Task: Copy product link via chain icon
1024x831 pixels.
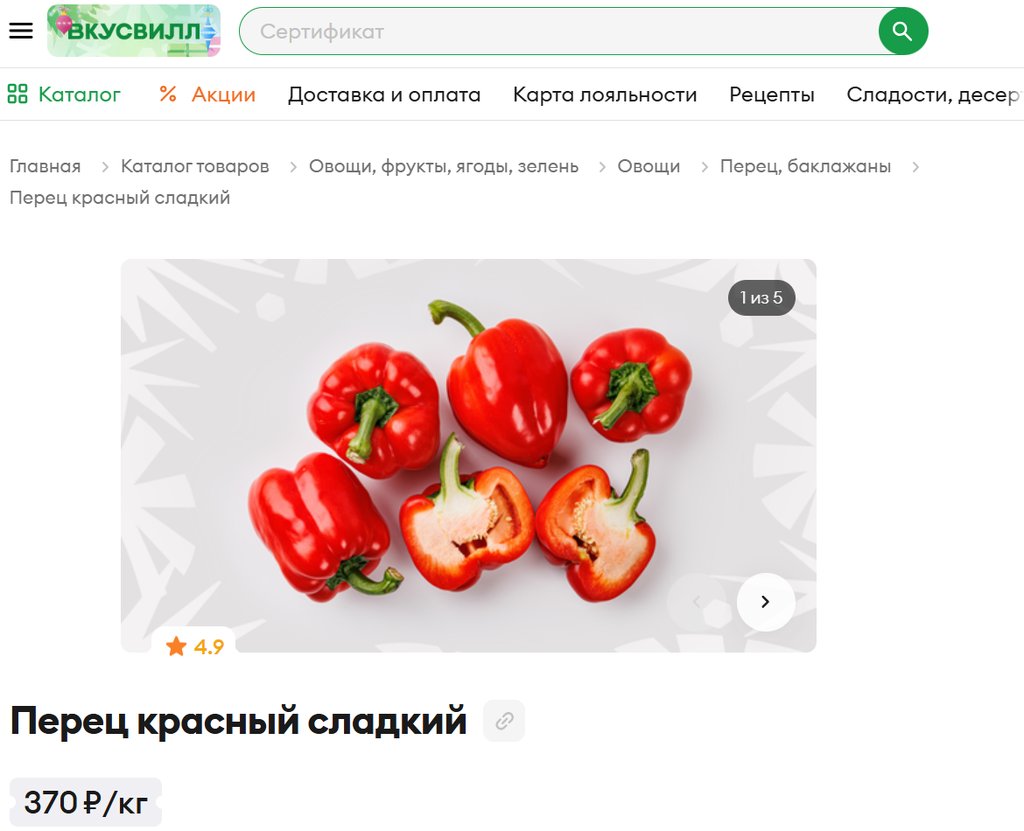Action: tap(504, 721)
